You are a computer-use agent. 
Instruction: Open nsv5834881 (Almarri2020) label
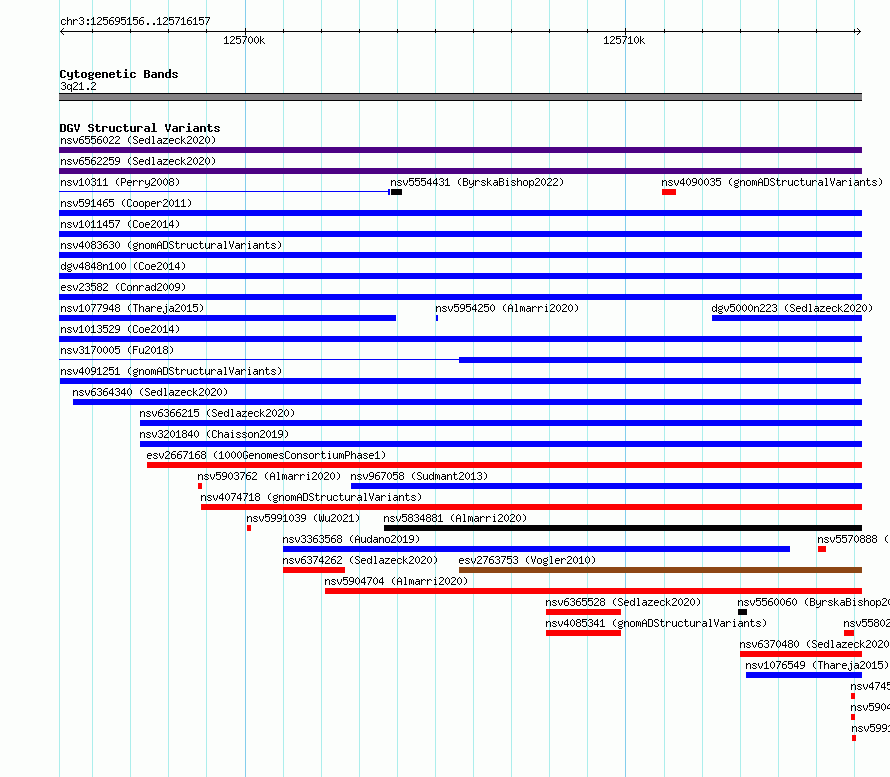(455, 518)
